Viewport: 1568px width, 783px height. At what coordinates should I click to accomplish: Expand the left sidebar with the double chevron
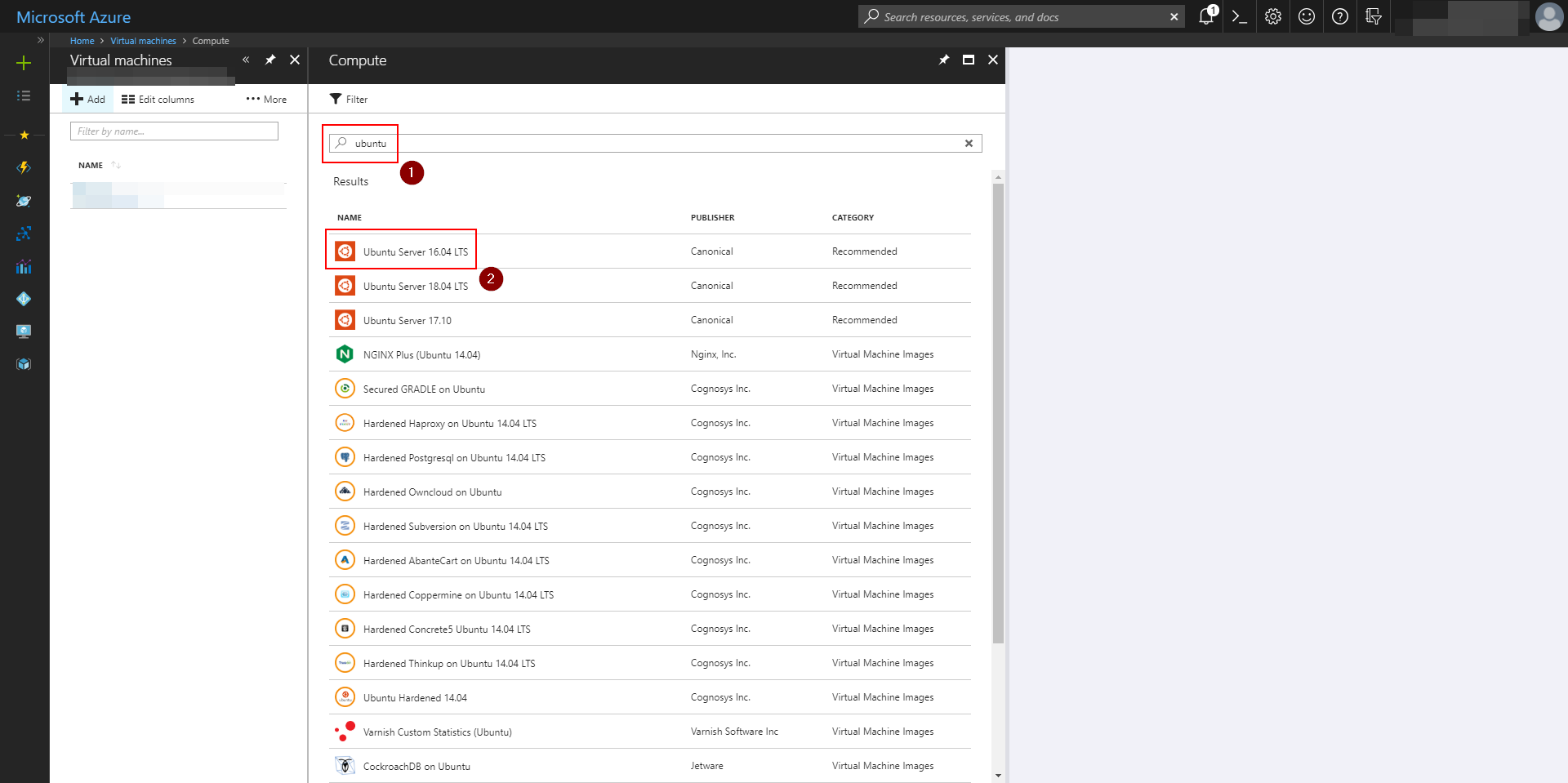(40, 39)
